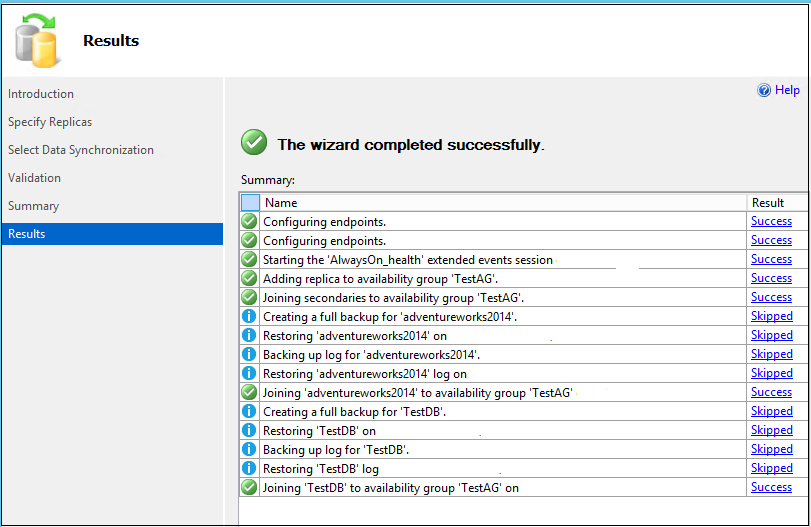Click the Help question mark icon
This screenshot has height=527, width=811.
coord(764,90)
